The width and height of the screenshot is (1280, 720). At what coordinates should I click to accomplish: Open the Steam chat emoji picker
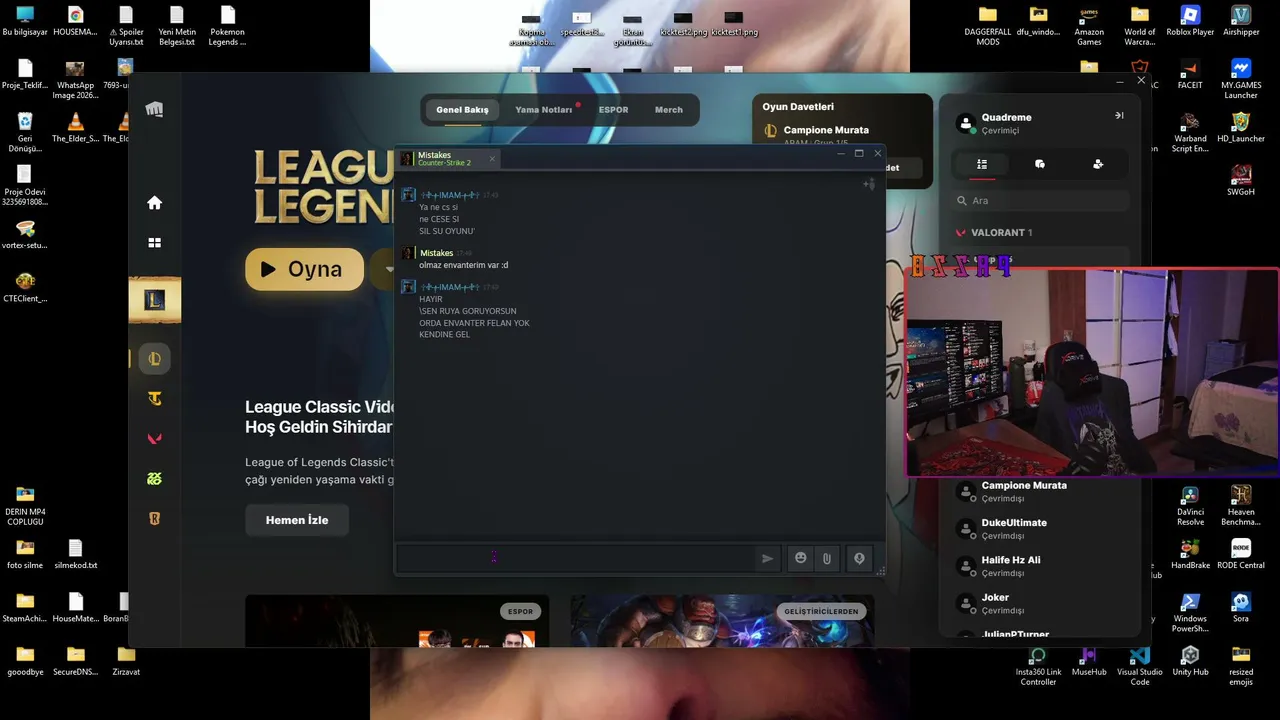pyautogui.click(x=800, y=559)
